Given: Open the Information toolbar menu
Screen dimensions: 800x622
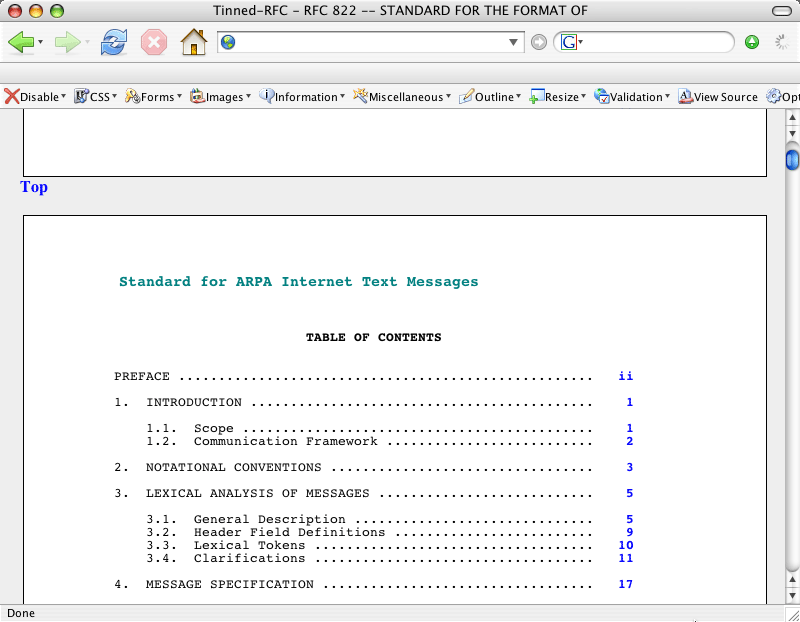Looking at the screenshot, I should (x=302, y=96).
